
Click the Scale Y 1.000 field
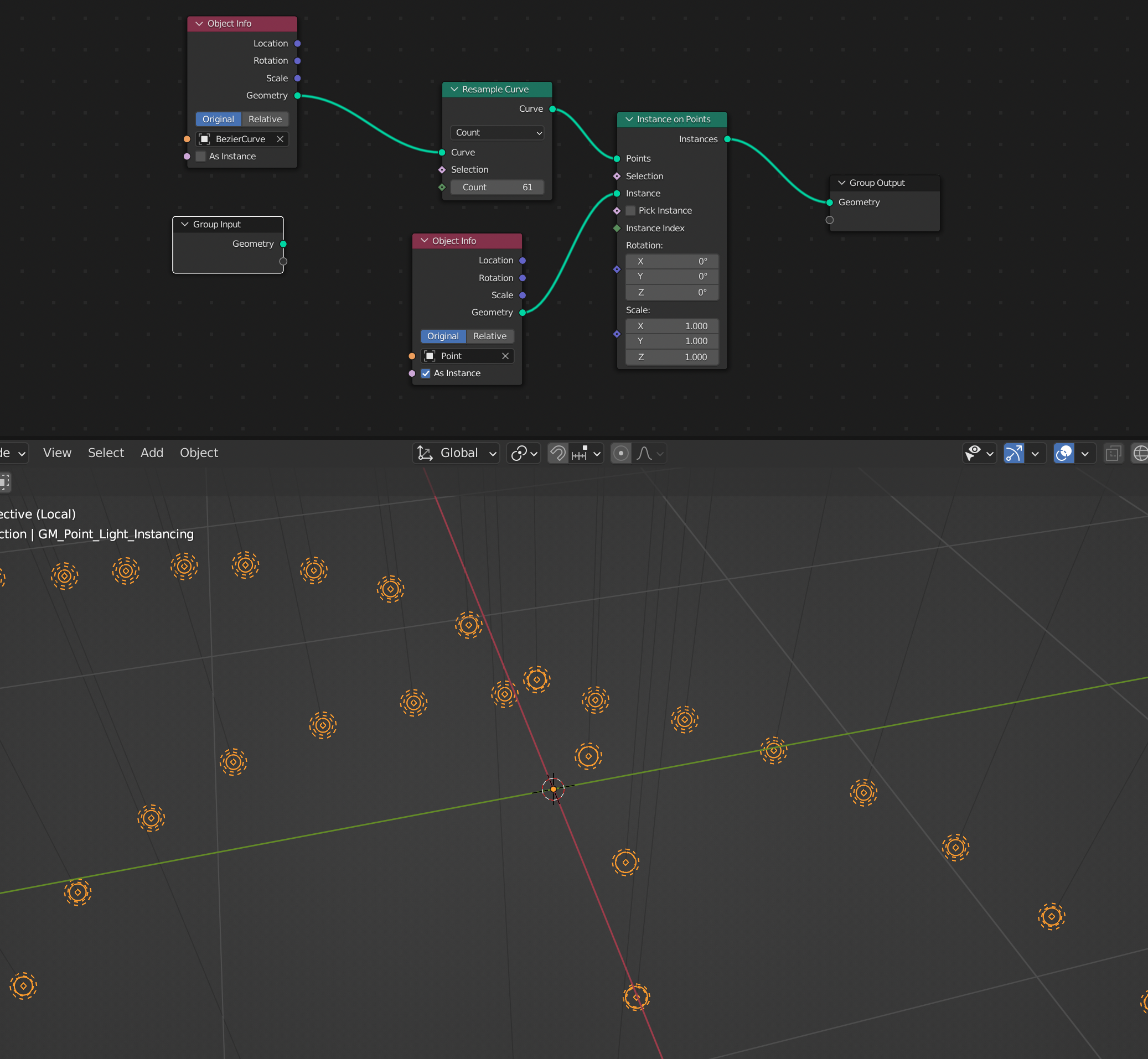coord(672,341)
